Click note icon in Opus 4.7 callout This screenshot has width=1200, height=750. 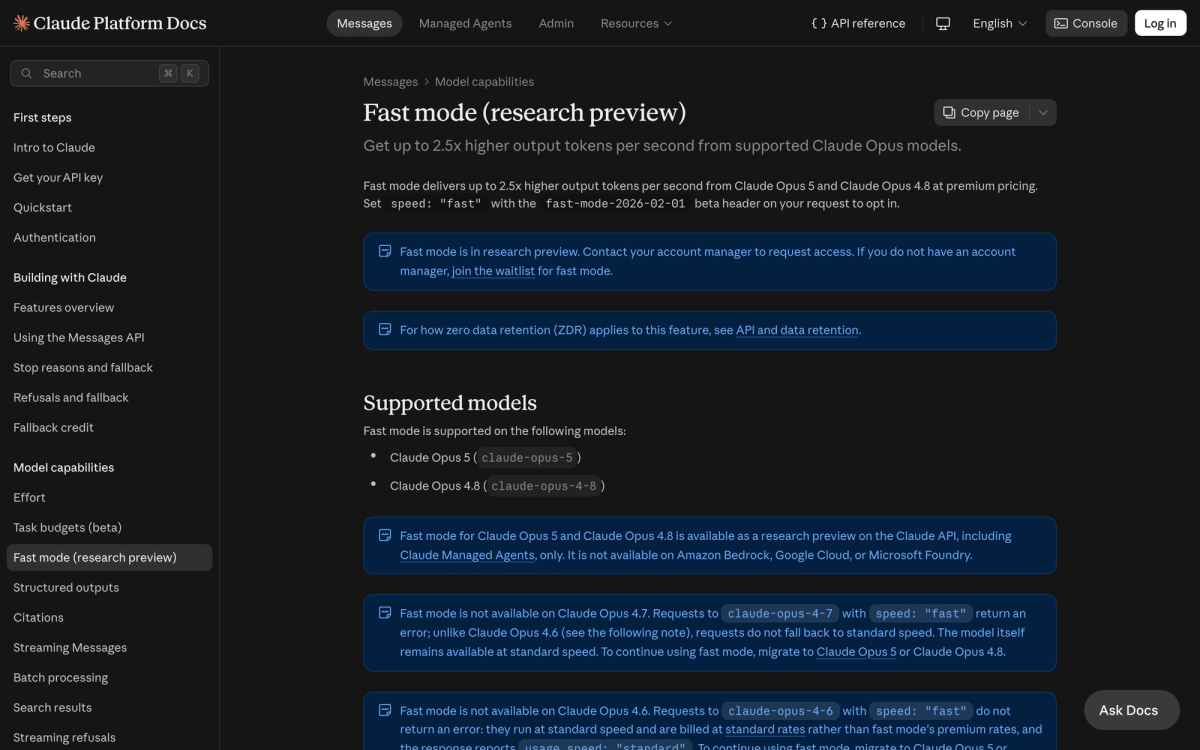pyautogui.click(x=385, y=613)
